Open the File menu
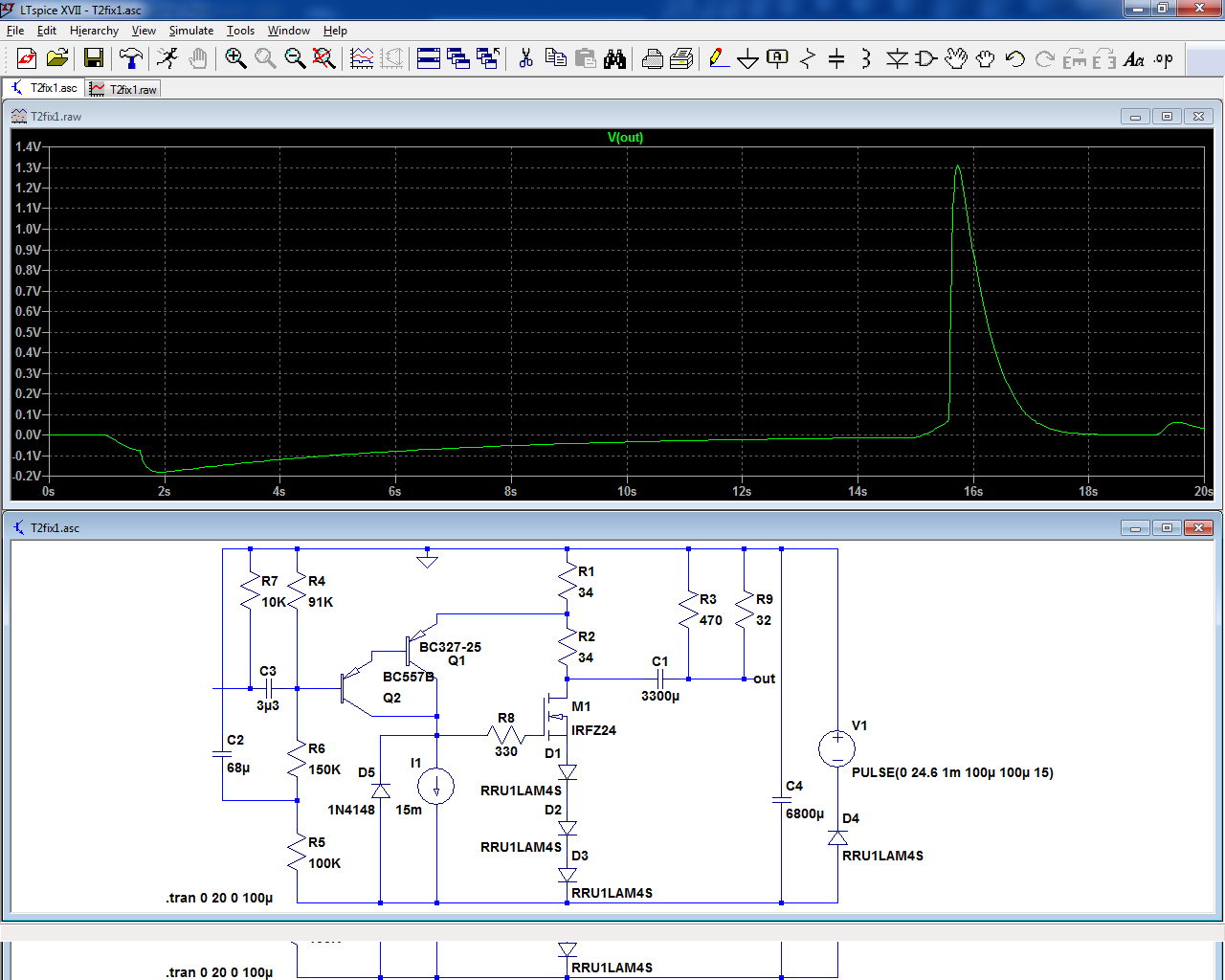Image resolution: width=1225 pixels, height=980 pixels. point(15,31)
